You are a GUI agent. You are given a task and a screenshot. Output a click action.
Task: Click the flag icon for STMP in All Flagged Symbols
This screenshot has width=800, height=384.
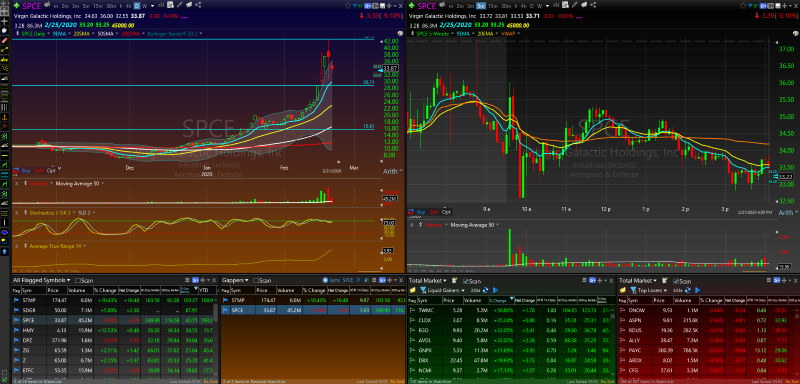click(16, 300)
